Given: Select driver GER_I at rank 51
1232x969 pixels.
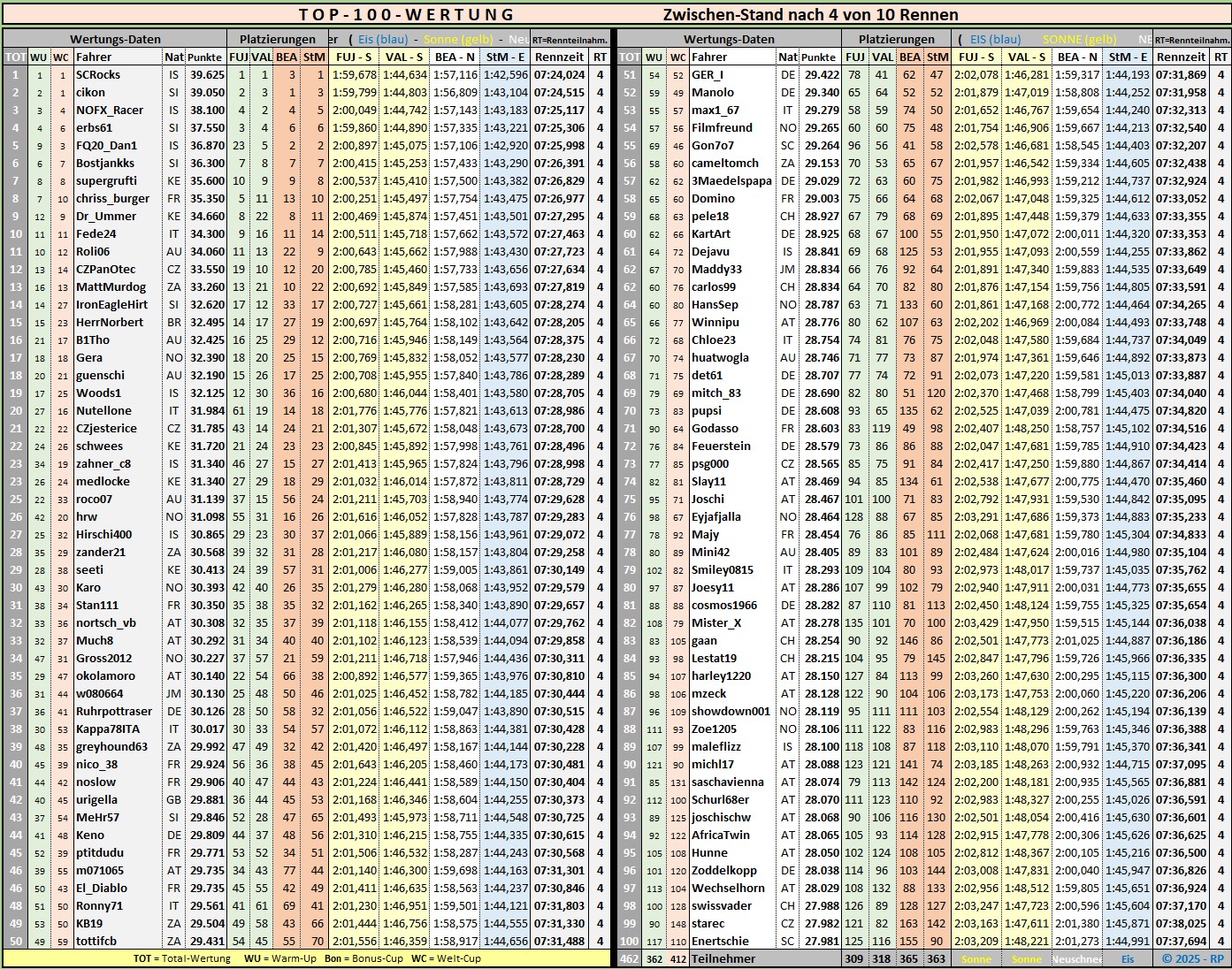Looking at the screenshot, I should (x=708, y=75).
